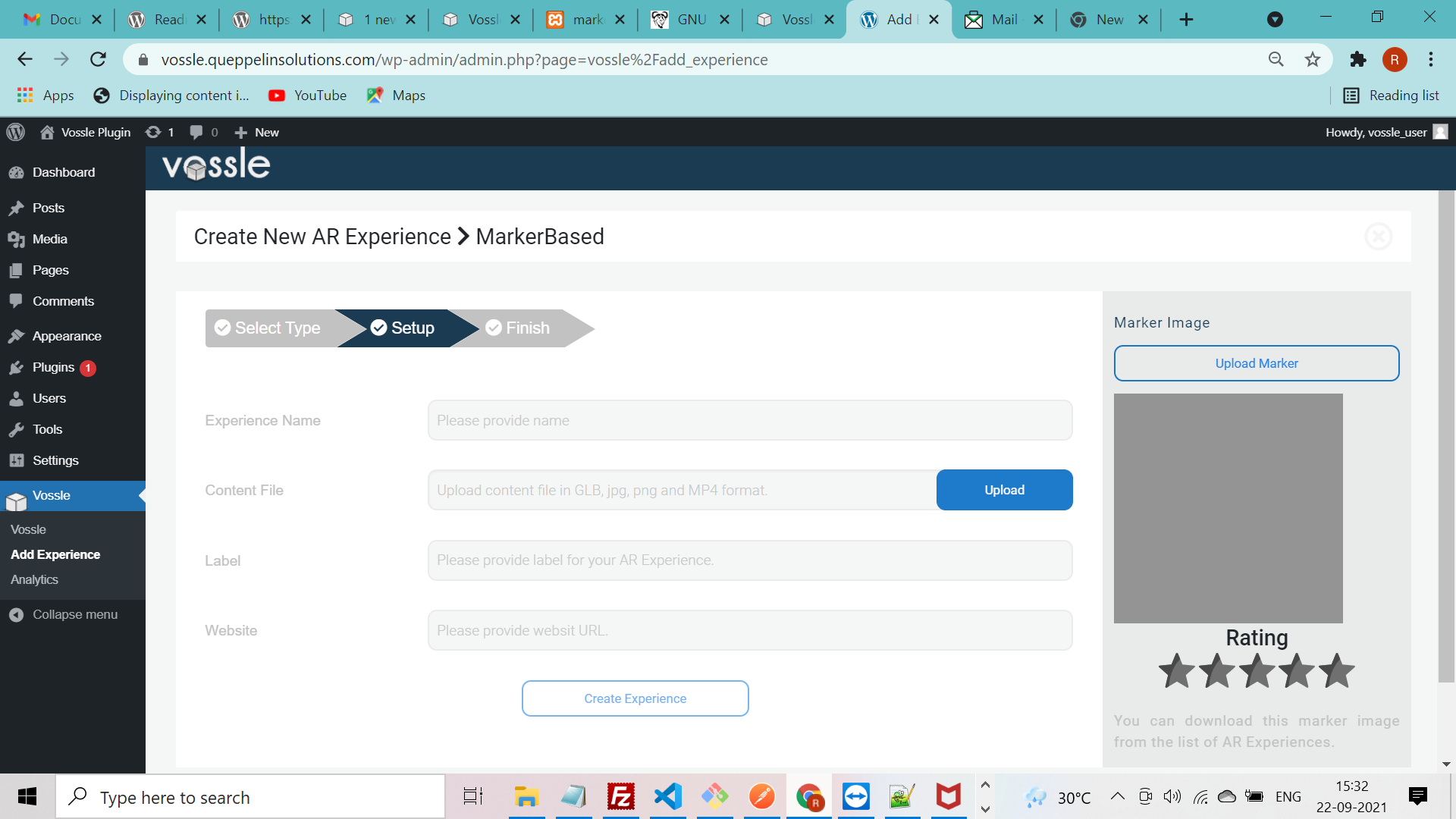This screenshot has height=819, width=1456.
Task: Open a new browser tab
Action: [x=1187, y=20]
